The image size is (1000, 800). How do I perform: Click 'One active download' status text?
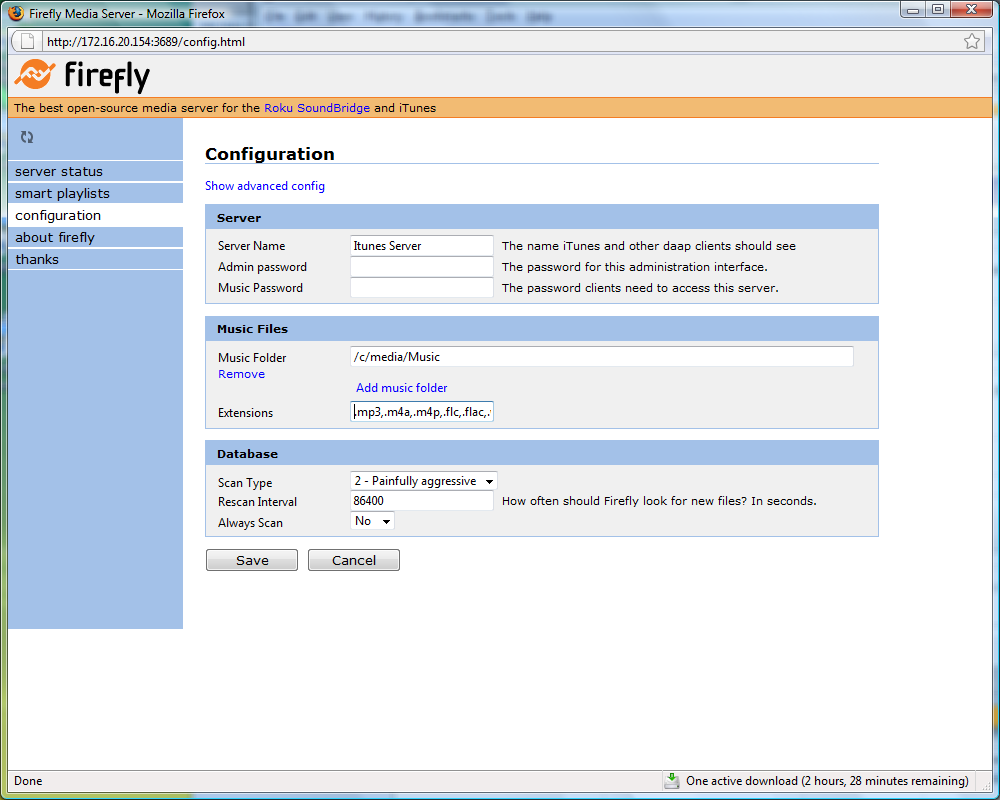[827, 781]
